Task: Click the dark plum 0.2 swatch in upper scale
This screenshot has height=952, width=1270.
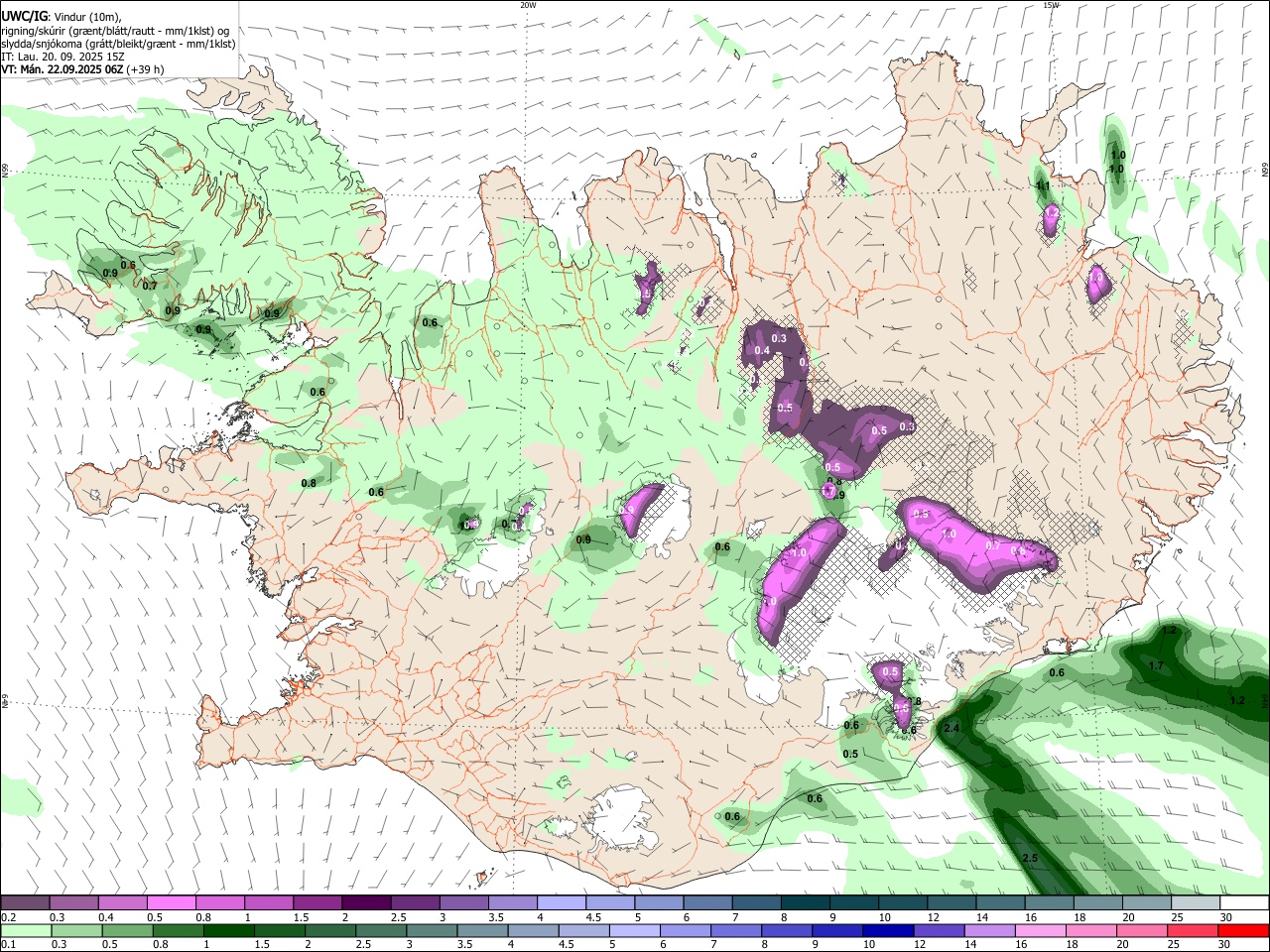Action: (24, 903)
